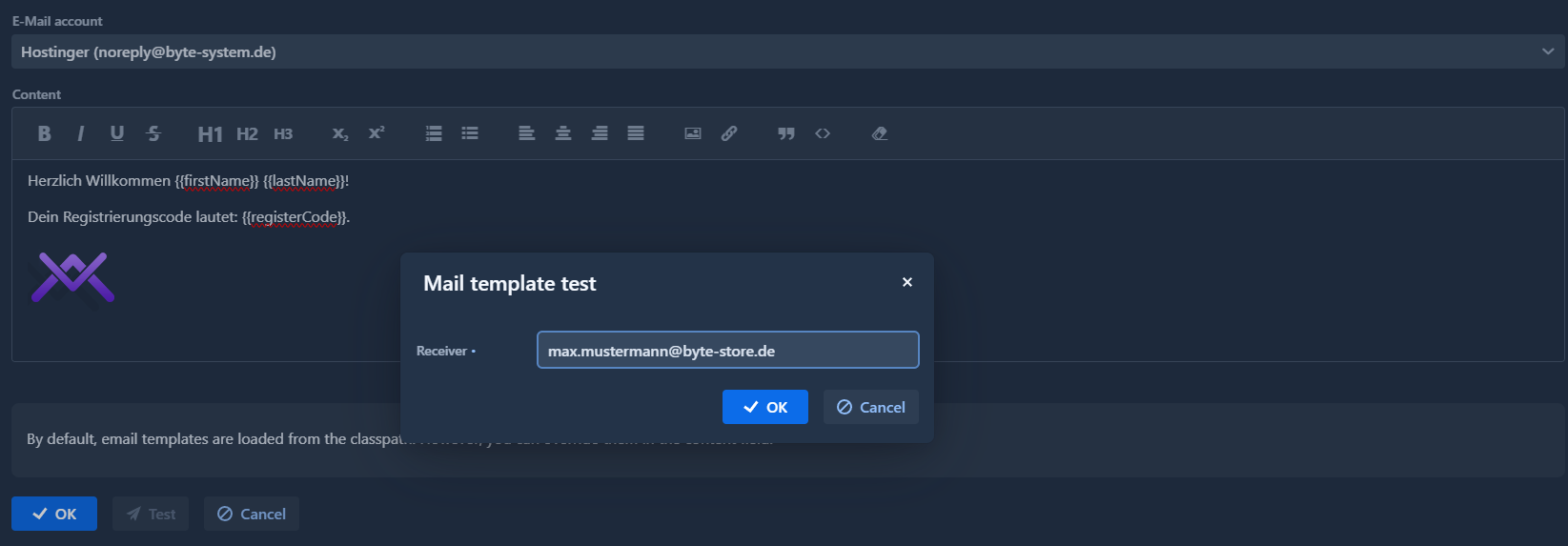Click the {{registerCode}} placeholder text

(x=294, y=217)
